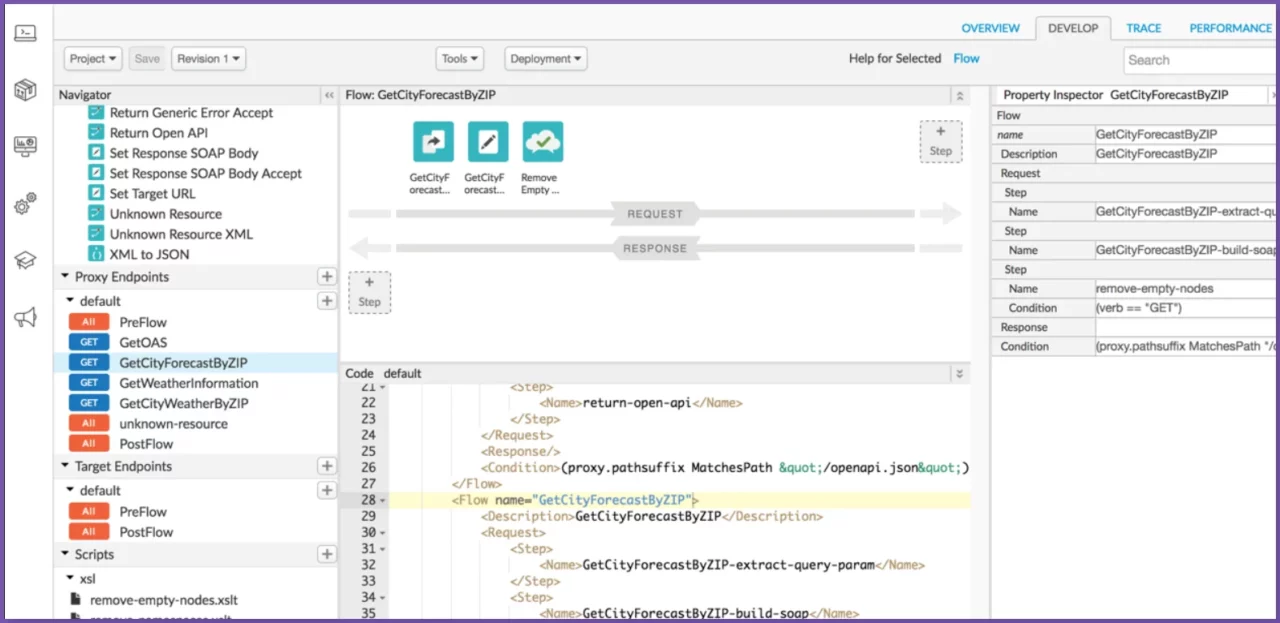Add a request Step at top right
The height and width of the screenshot is (623, 1280).
940,141
